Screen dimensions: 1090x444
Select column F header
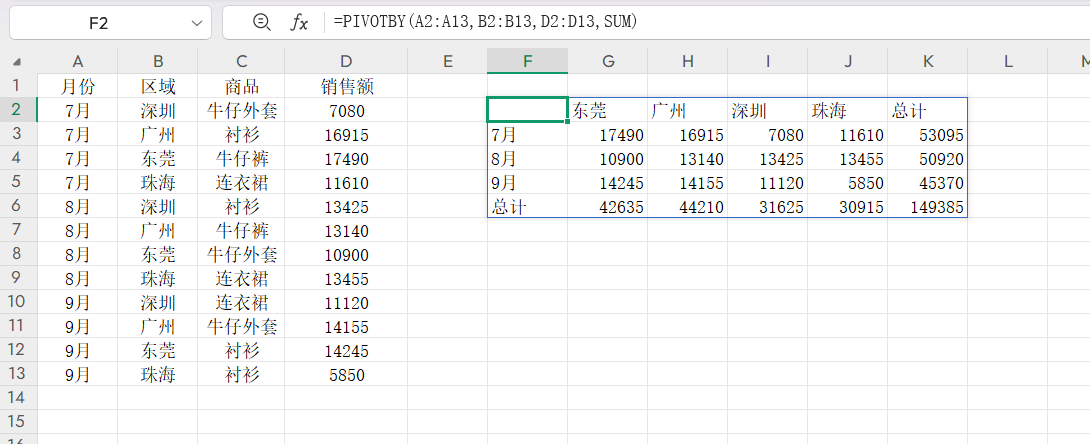[x=527, y=61]
